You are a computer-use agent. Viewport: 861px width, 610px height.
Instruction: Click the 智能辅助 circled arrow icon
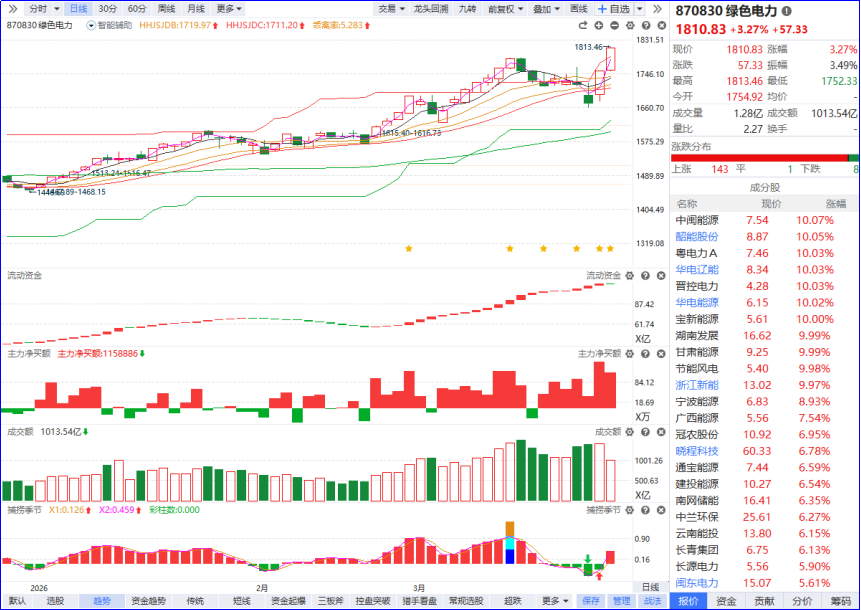point(91,25)
